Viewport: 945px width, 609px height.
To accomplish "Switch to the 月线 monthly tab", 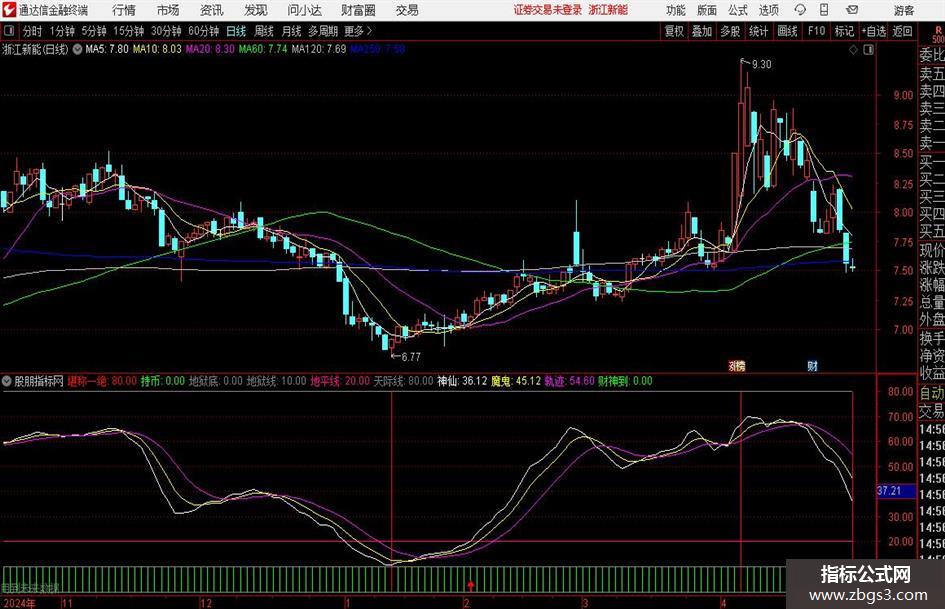I will coord(292,31).
